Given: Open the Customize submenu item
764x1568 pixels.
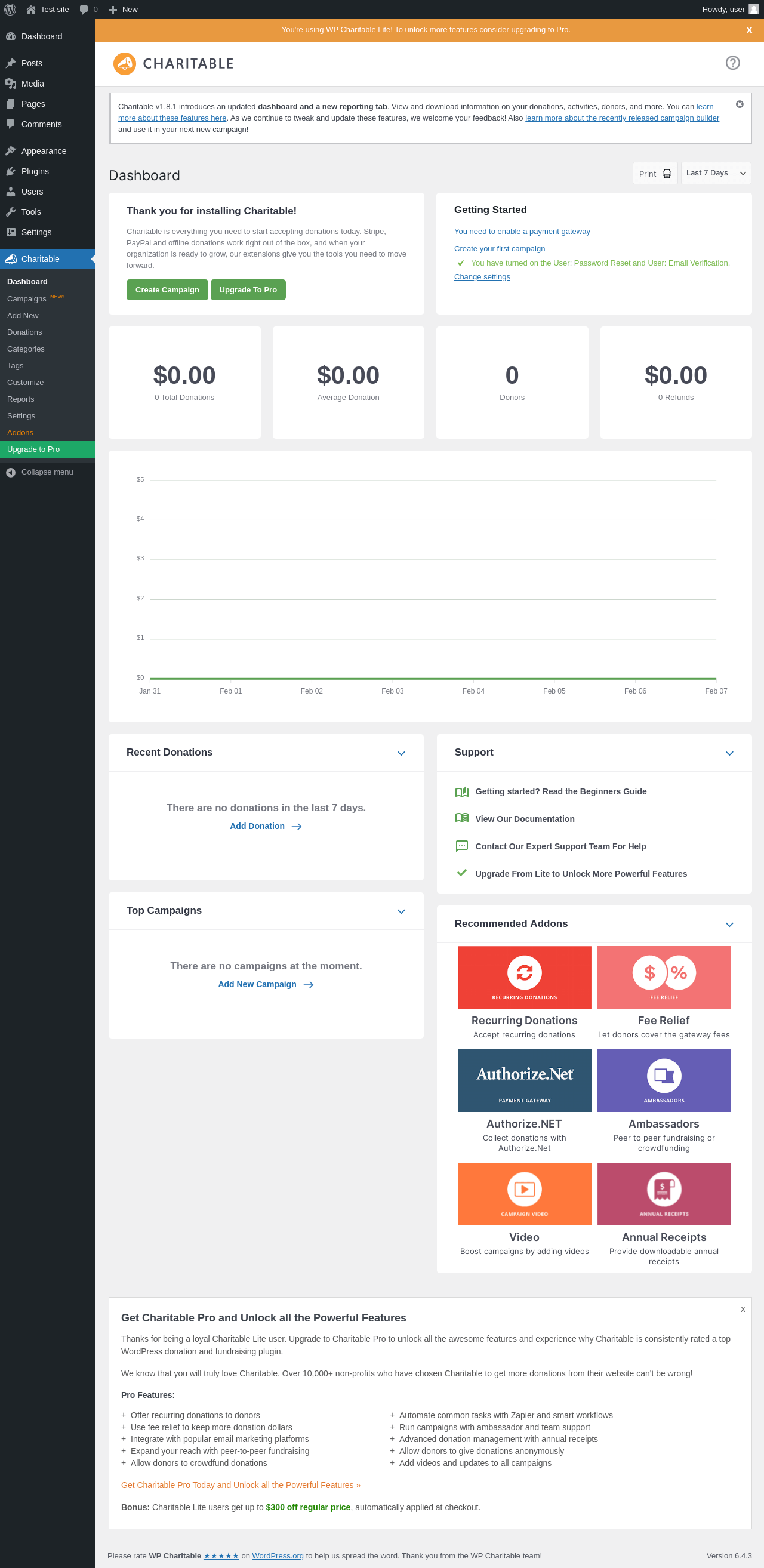Looking at the screenshot, I should pyautogui.click(x=48, y=382).
